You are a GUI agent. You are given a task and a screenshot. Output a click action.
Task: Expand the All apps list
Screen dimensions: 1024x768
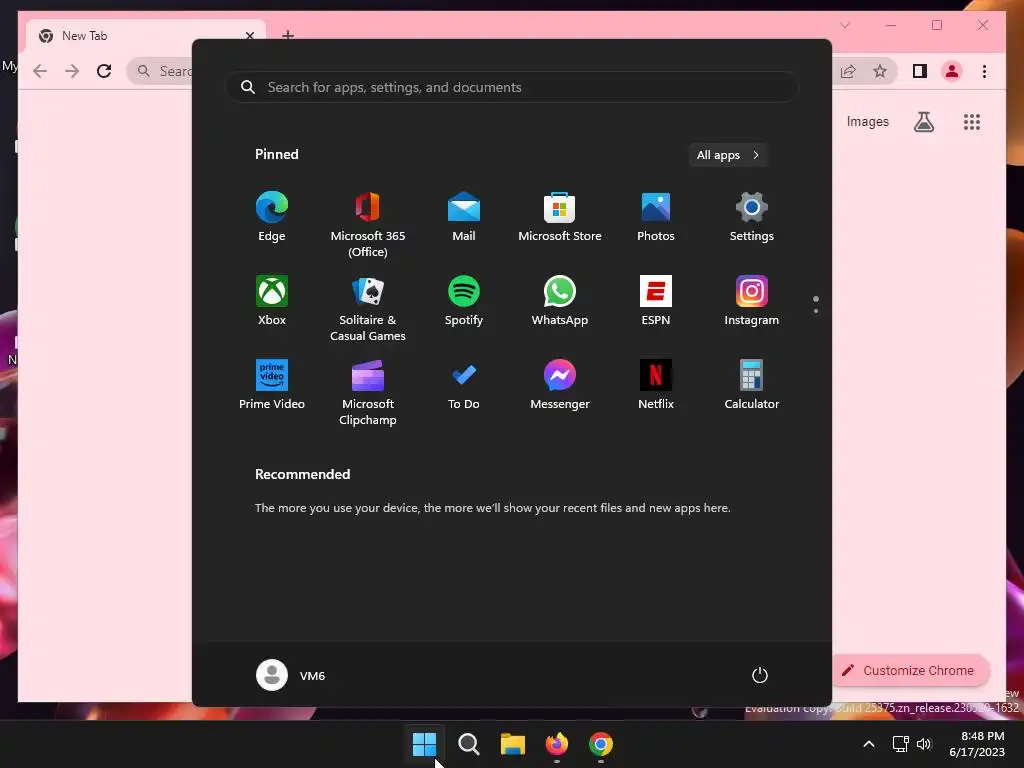pyautogui.click(x=728, y=155)
